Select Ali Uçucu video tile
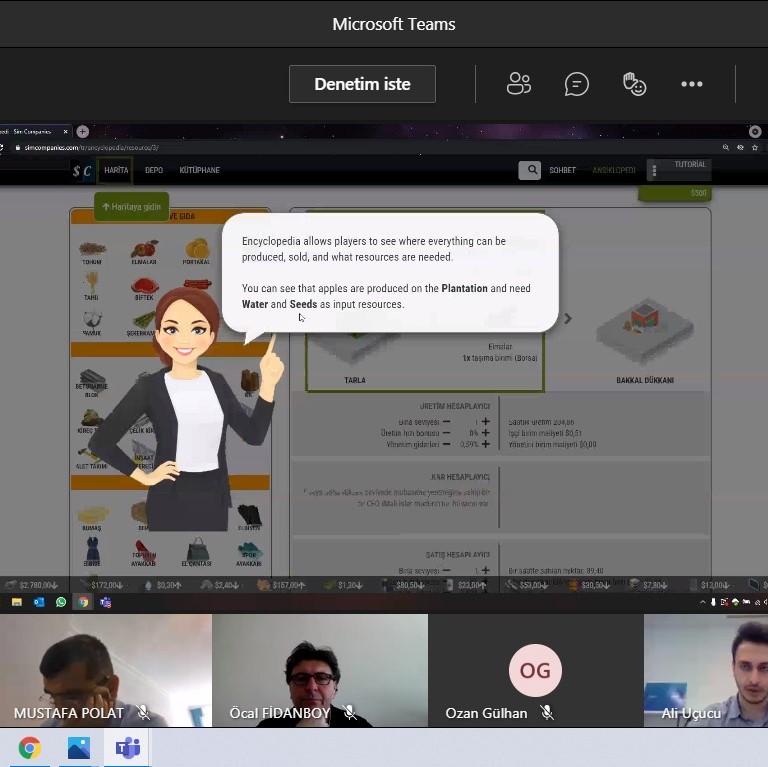 click(x=706, y=670)
